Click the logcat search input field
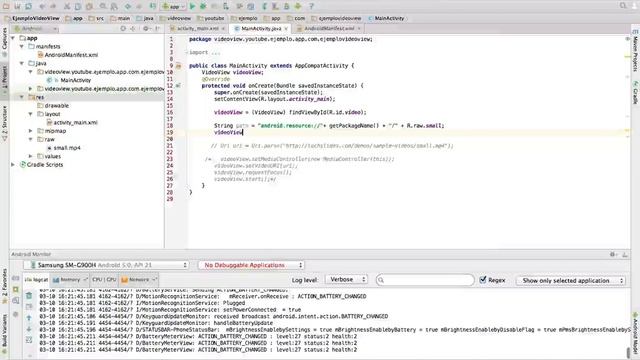Screen dimensions: 640x360 click(425, 280)
